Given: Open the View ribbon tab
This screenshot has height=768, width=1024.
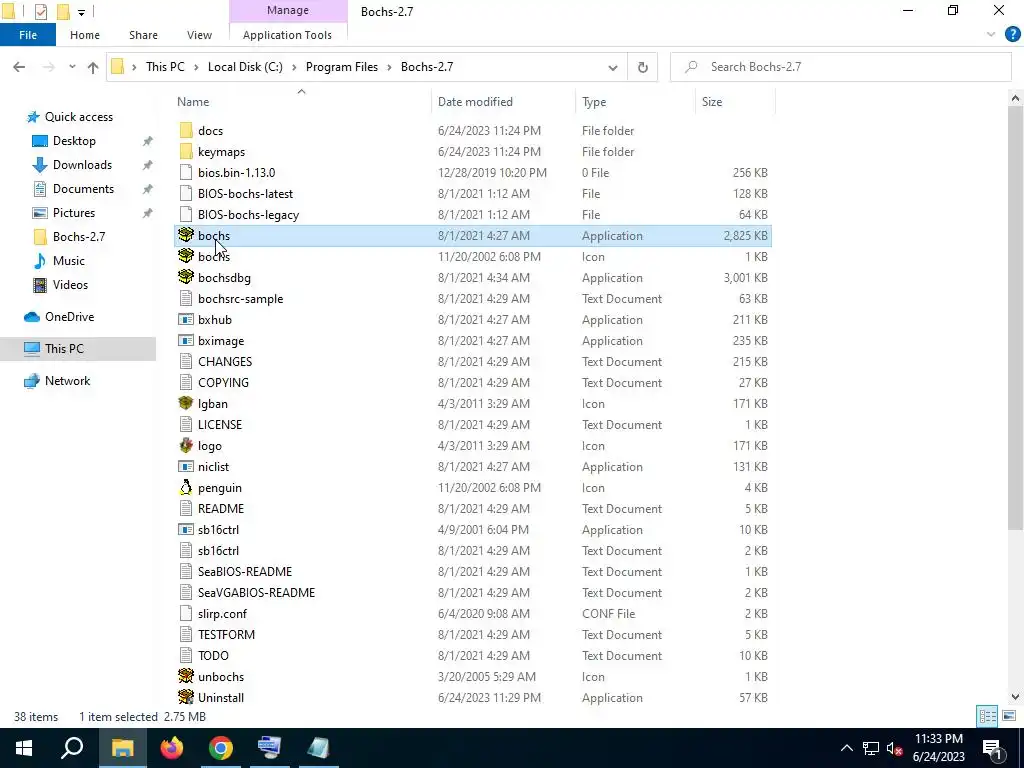Looking at the screenshot, I should coord(199,35).
